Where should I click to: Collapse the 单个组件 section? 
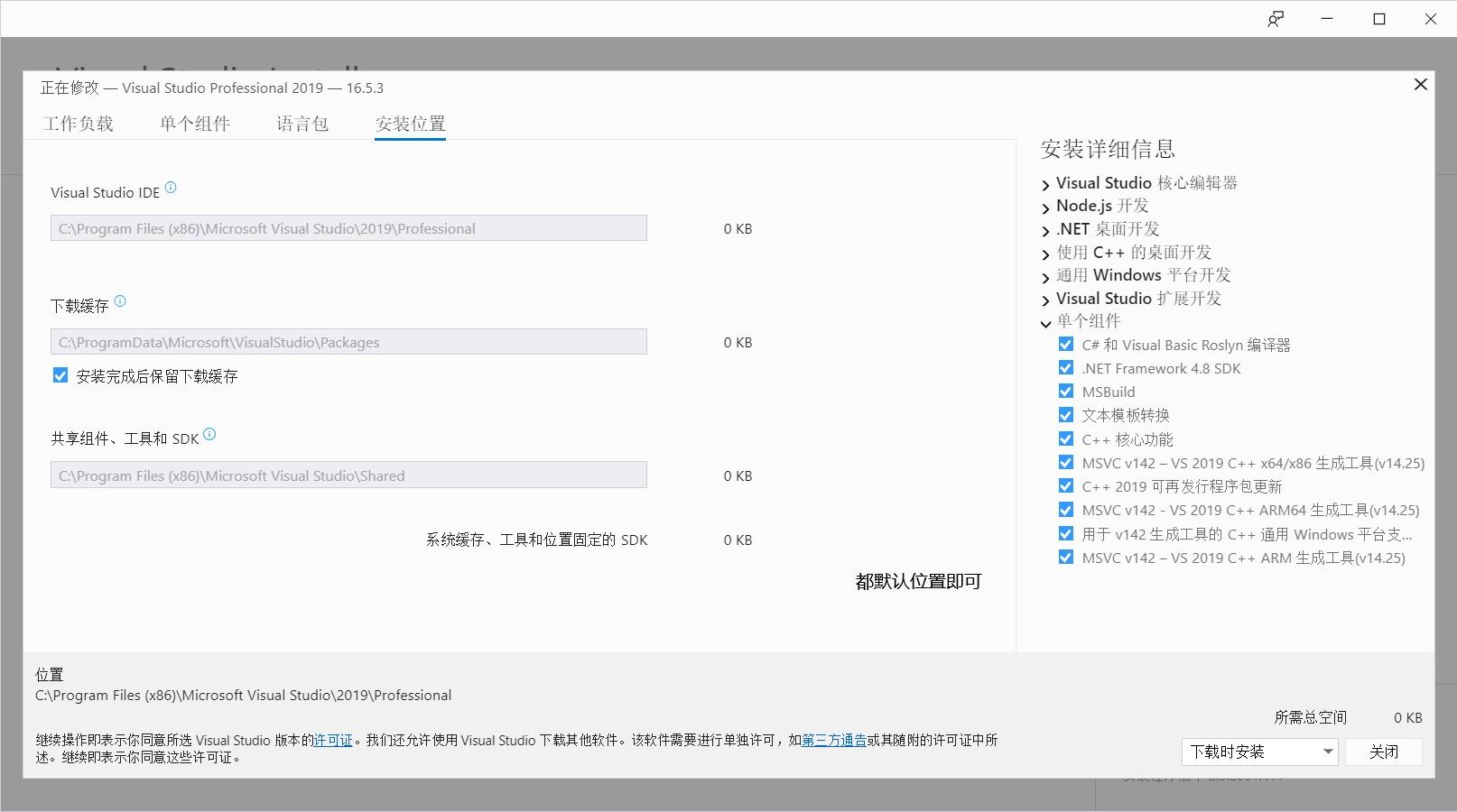pyautogui.click(x=1045, y=323)
